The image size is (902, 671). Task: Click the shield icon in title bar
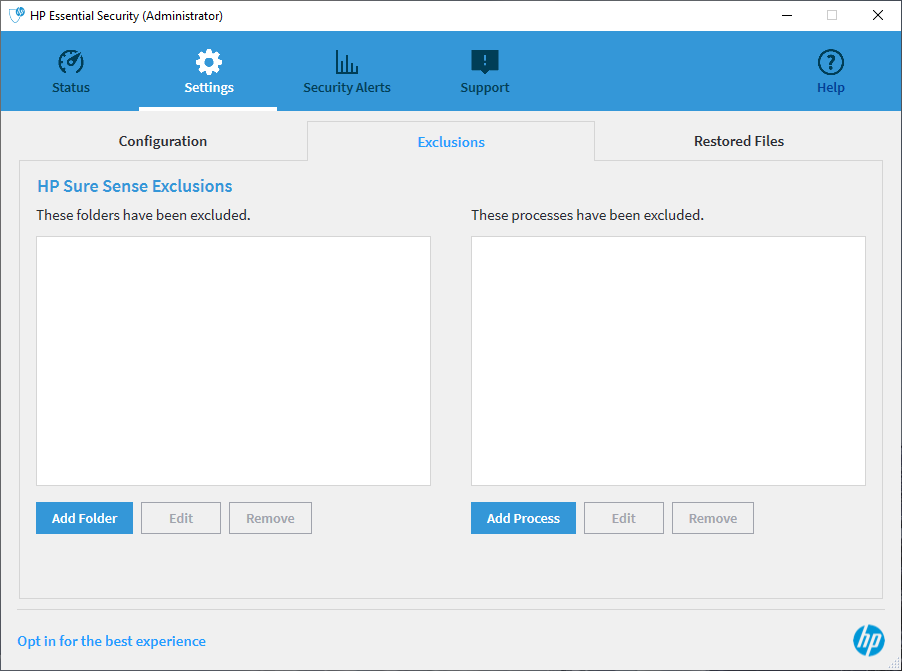point(16,15)
